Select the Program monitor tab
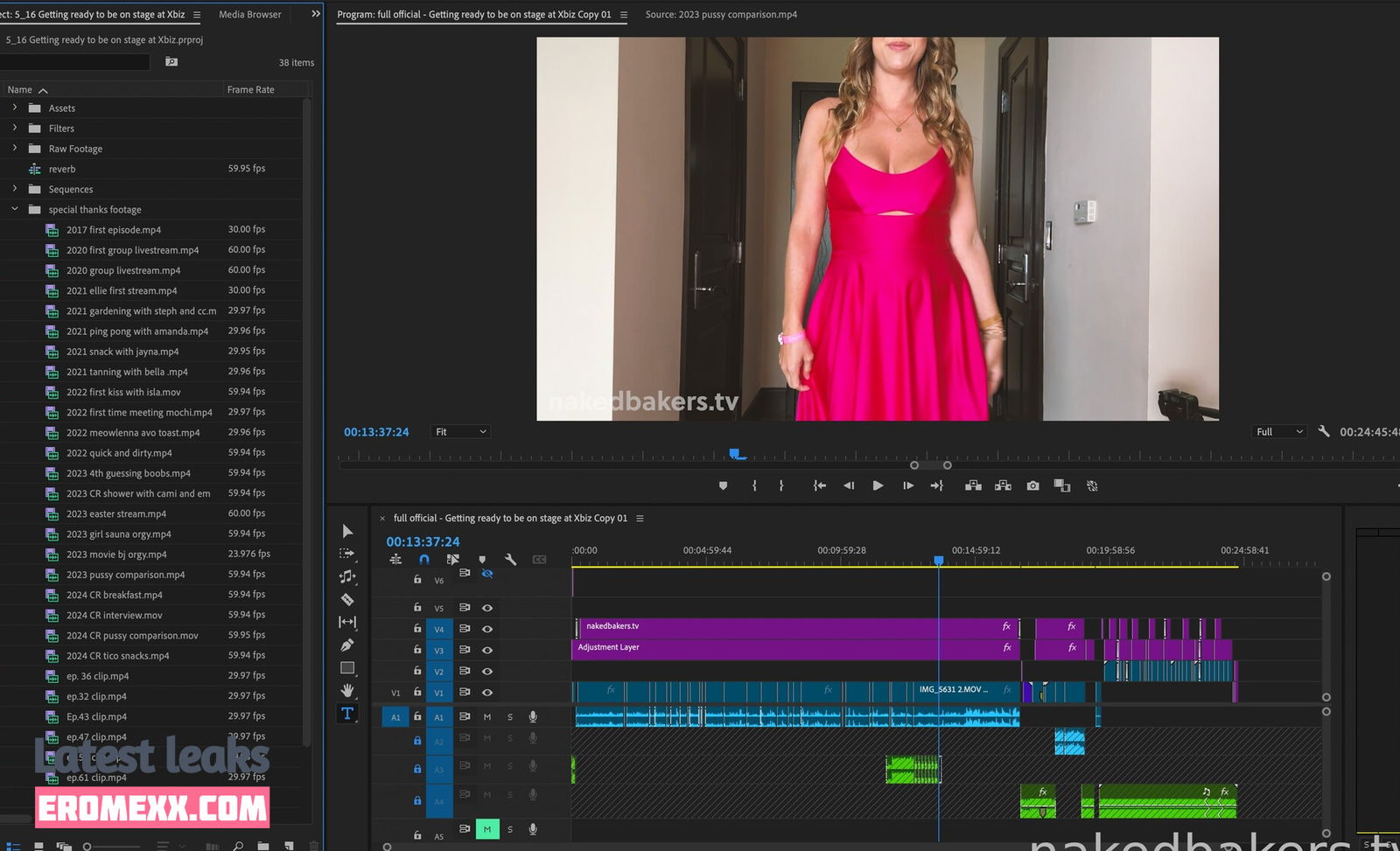Viewport: 1400px width, 851px height. click(x=474, y=14)
